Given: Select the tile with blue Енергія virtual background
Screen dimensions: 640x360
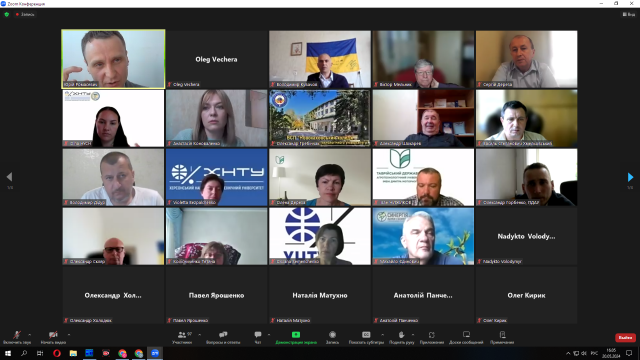Looking at the screenshot, I should pyautogui.click(x=423, y=236).
